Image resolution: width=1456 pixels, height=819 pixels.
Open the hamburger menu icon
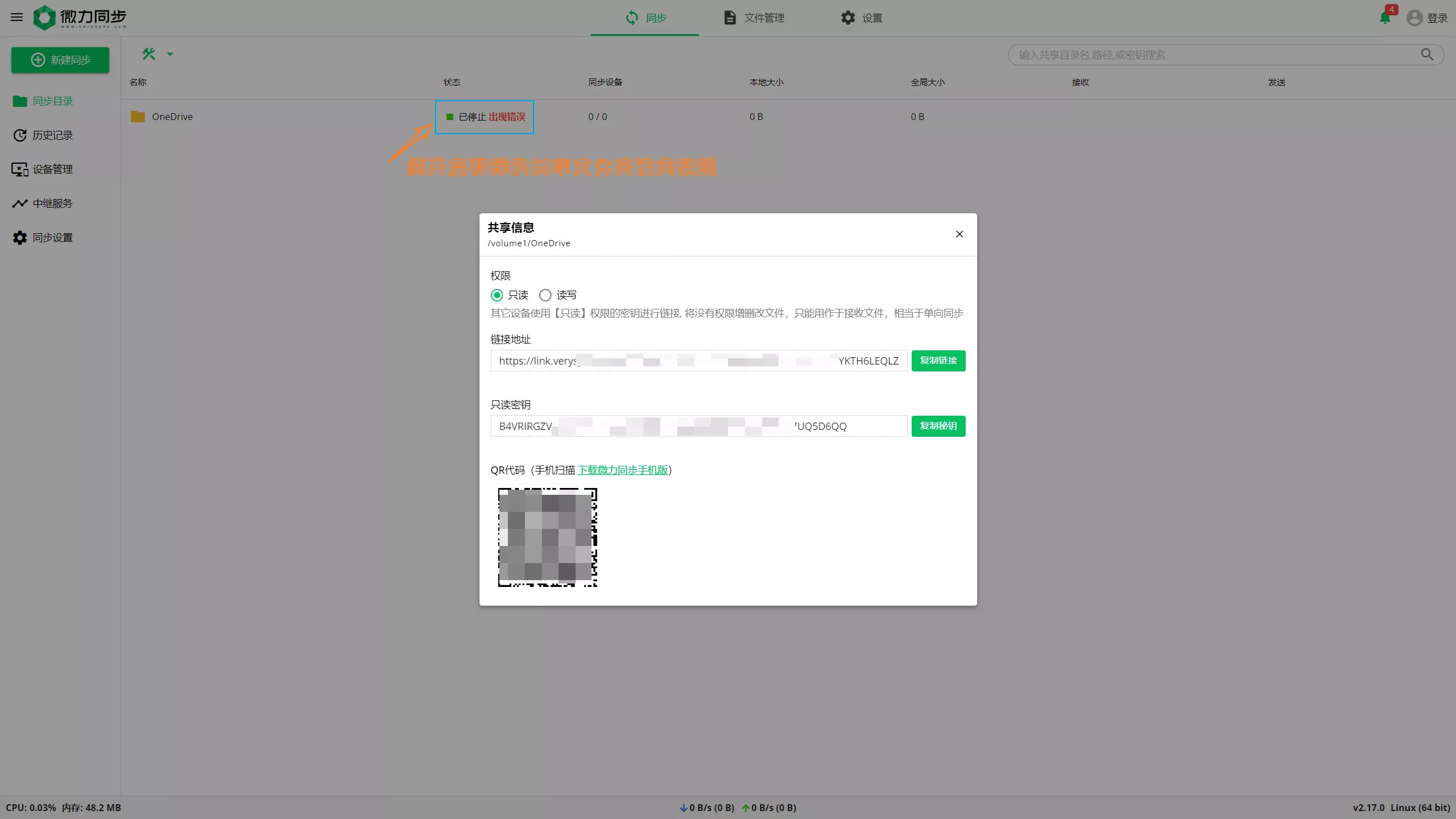point(17,18)
